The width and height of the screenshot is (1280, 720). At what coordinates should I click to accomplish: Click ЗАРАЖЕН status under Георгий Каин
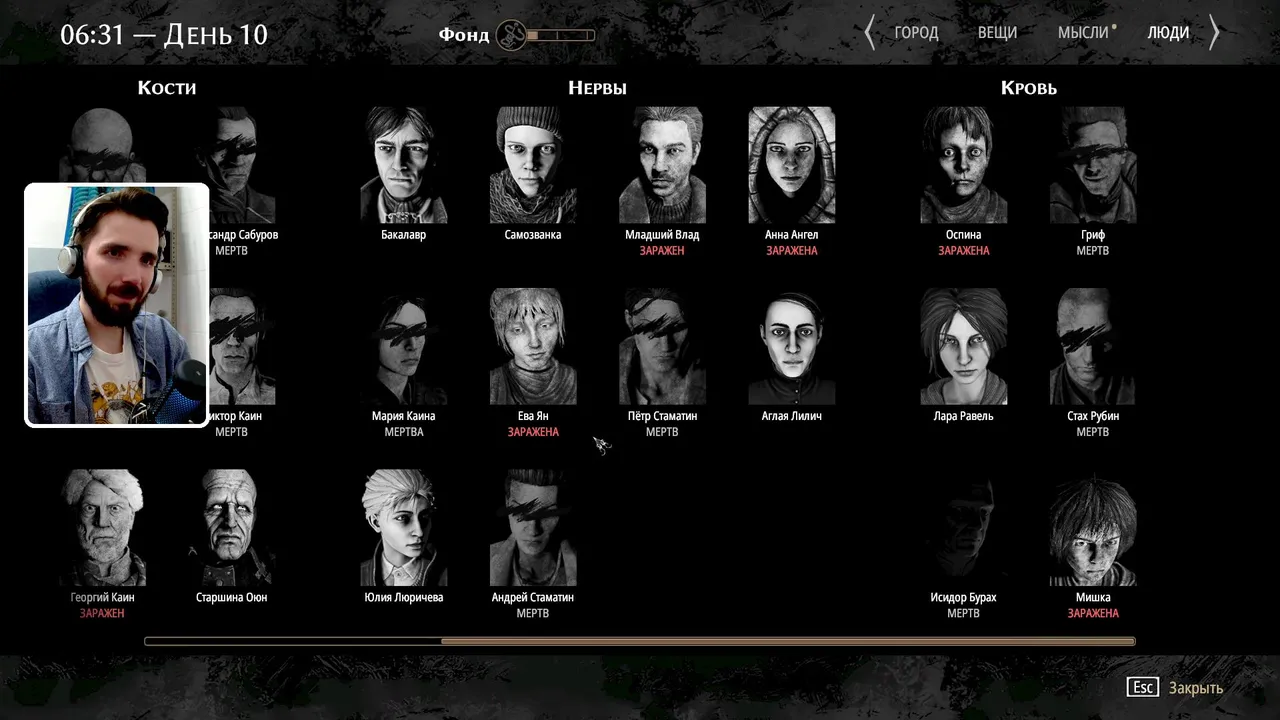point(102,613)
